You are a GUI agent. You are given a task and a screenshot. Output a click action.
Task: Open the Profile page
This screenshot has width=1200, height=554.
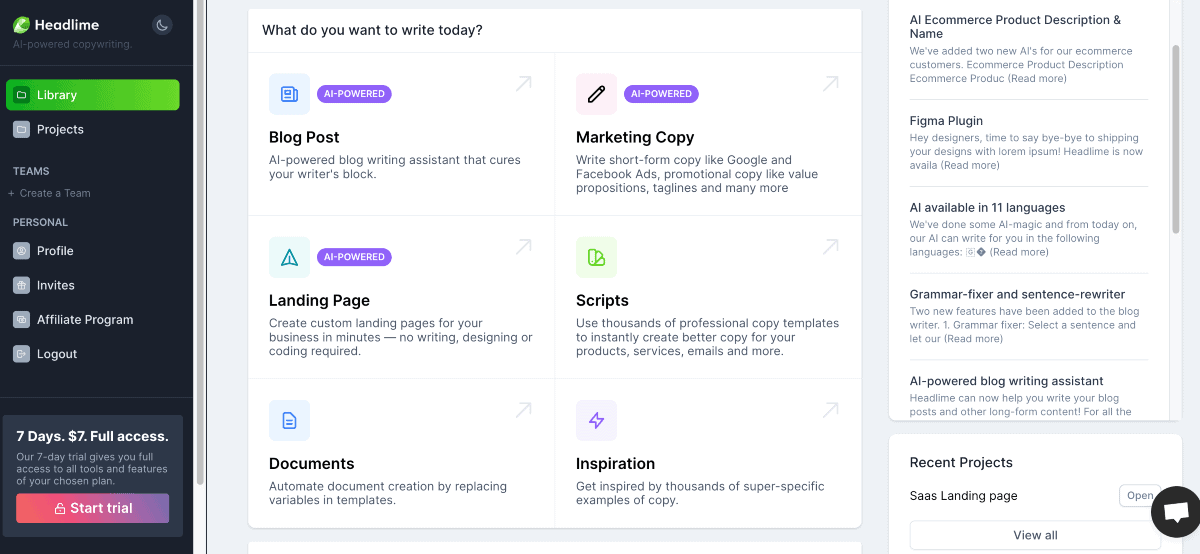[55, 251]
